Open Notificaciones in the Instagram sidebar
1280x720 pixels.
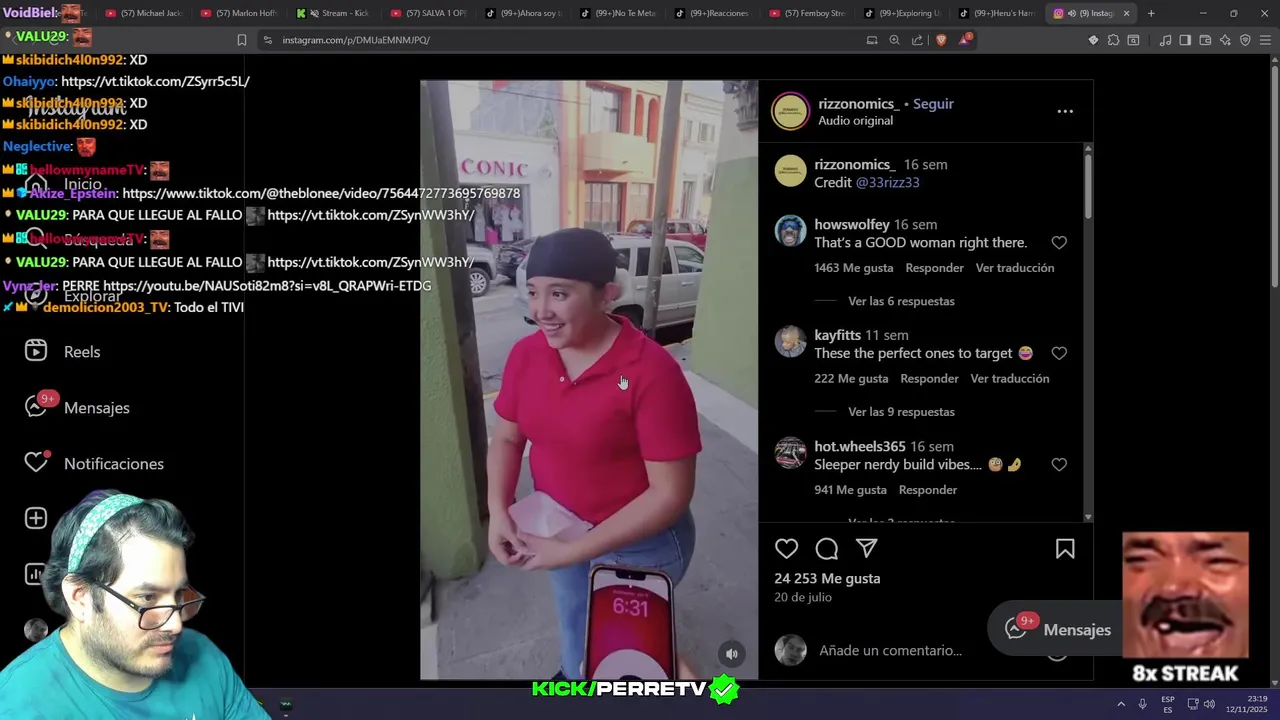click(113, 464)
